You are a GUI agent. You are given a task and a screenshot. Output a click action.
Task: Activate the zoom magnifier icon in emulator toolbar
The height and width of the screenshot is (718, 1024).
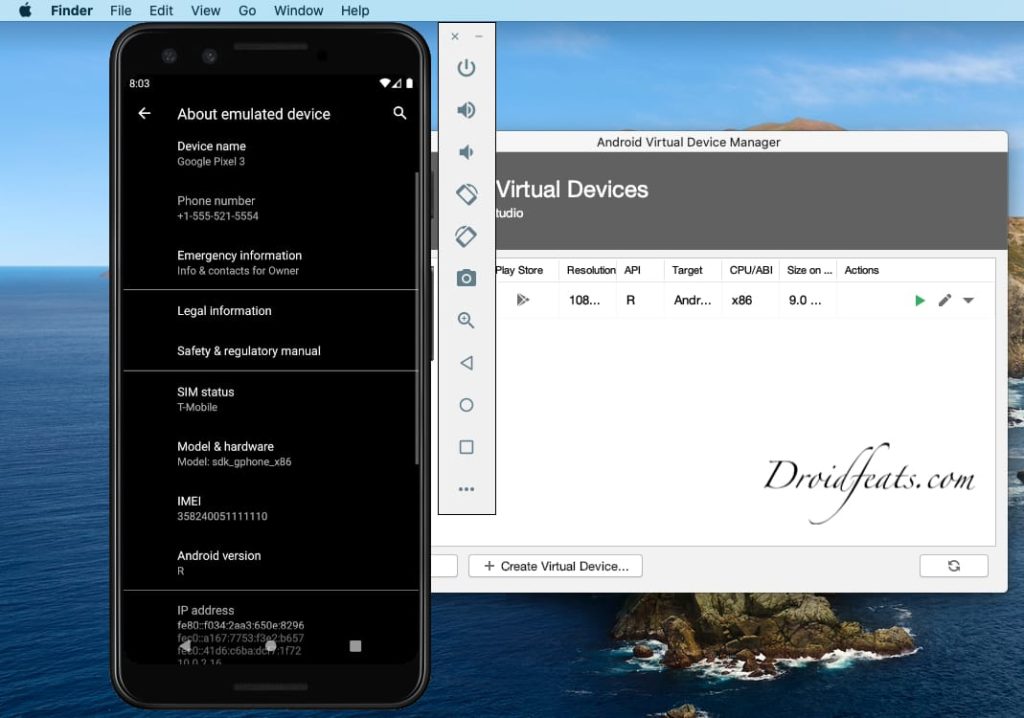pos(466,321)
